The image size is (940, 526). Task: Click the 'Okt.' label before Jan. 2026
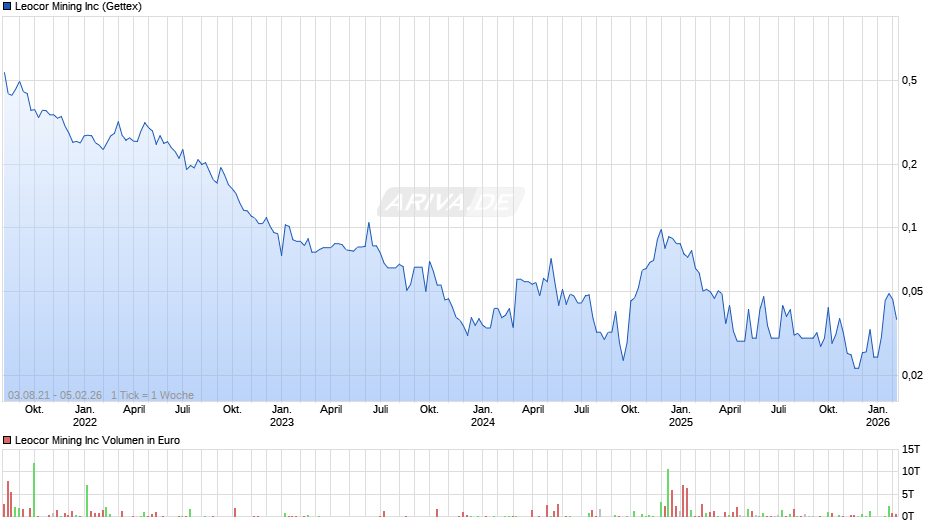pyautogui.click(x=828, y=410)
